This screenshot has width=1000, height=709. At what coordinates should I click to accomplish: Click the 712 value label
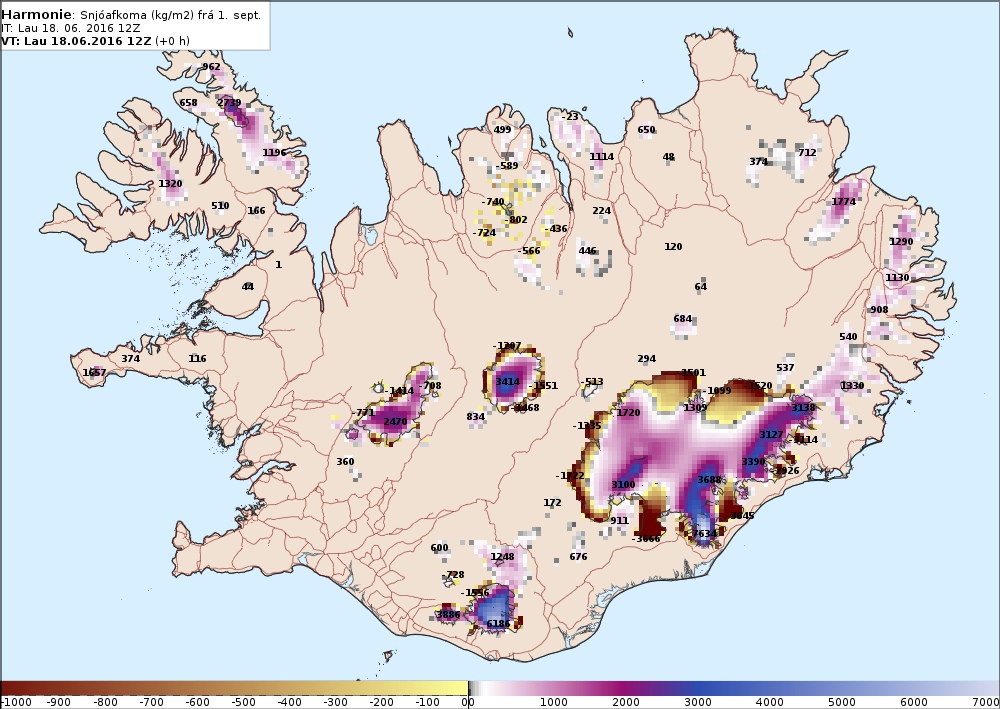point(807,152)
